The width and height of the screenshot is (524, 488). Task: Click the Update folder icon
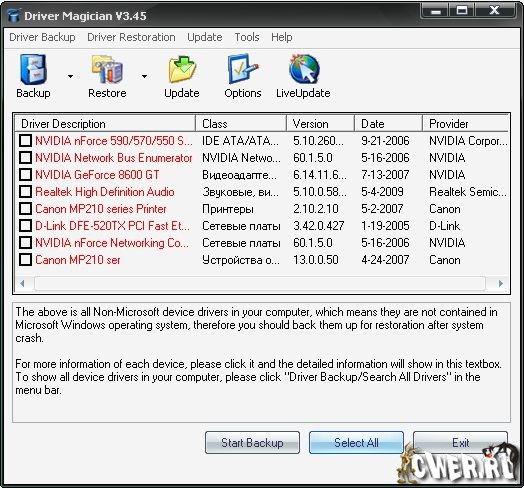tap(182, 69)
